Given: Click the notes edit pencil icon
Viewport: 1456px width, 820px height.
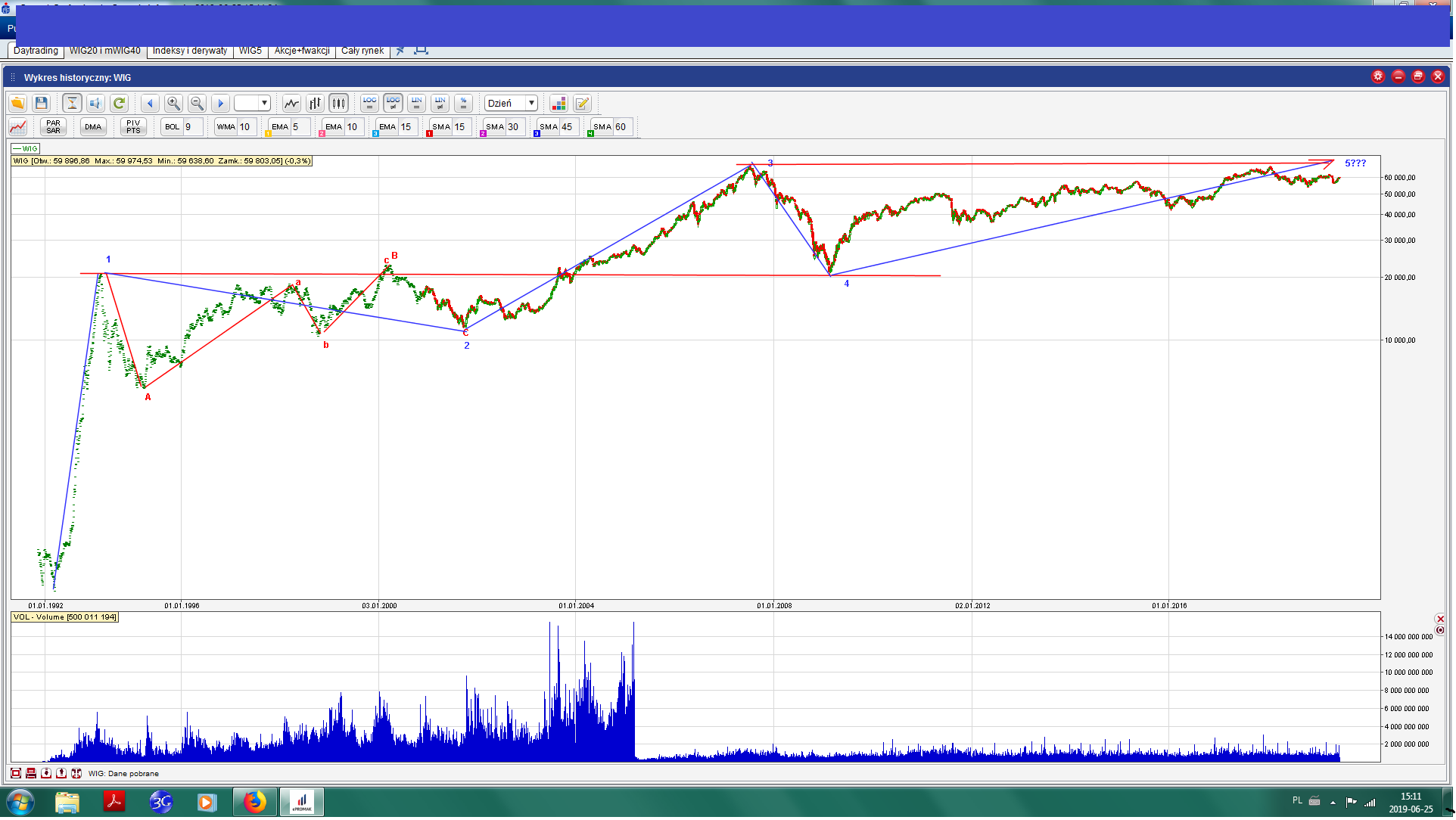Looking at the screenshot, I should coord(582,104).
